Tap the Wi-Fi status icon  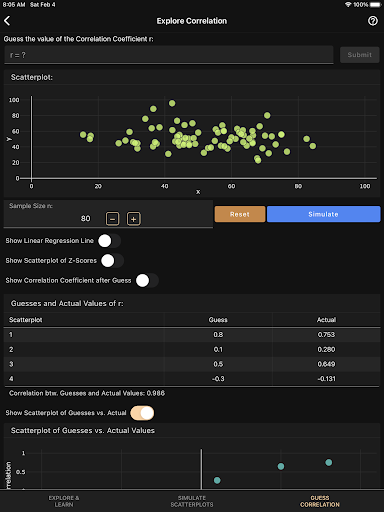pos(348,5)
